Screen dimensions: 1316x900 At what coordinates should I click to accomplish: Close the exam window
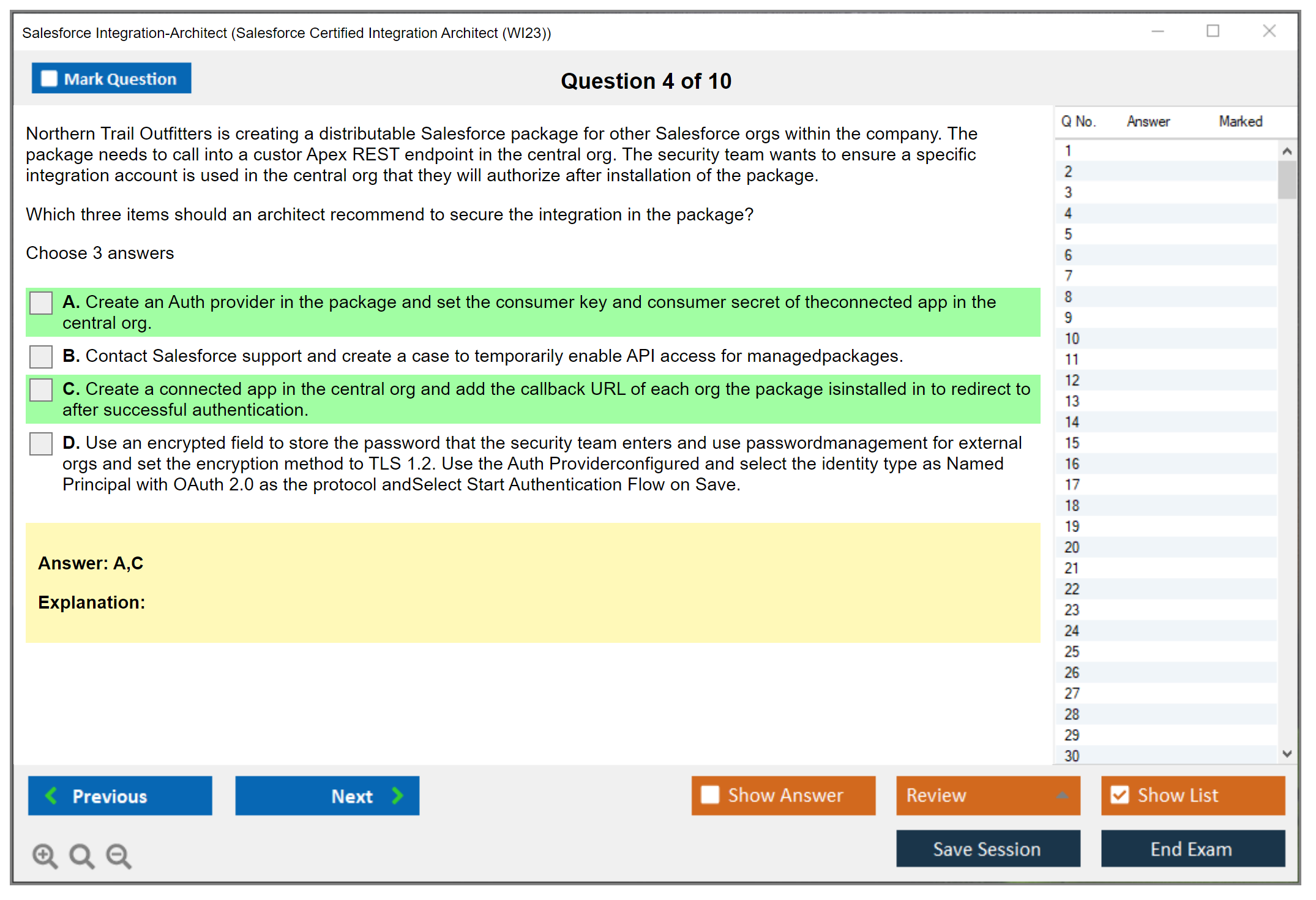1269,31
